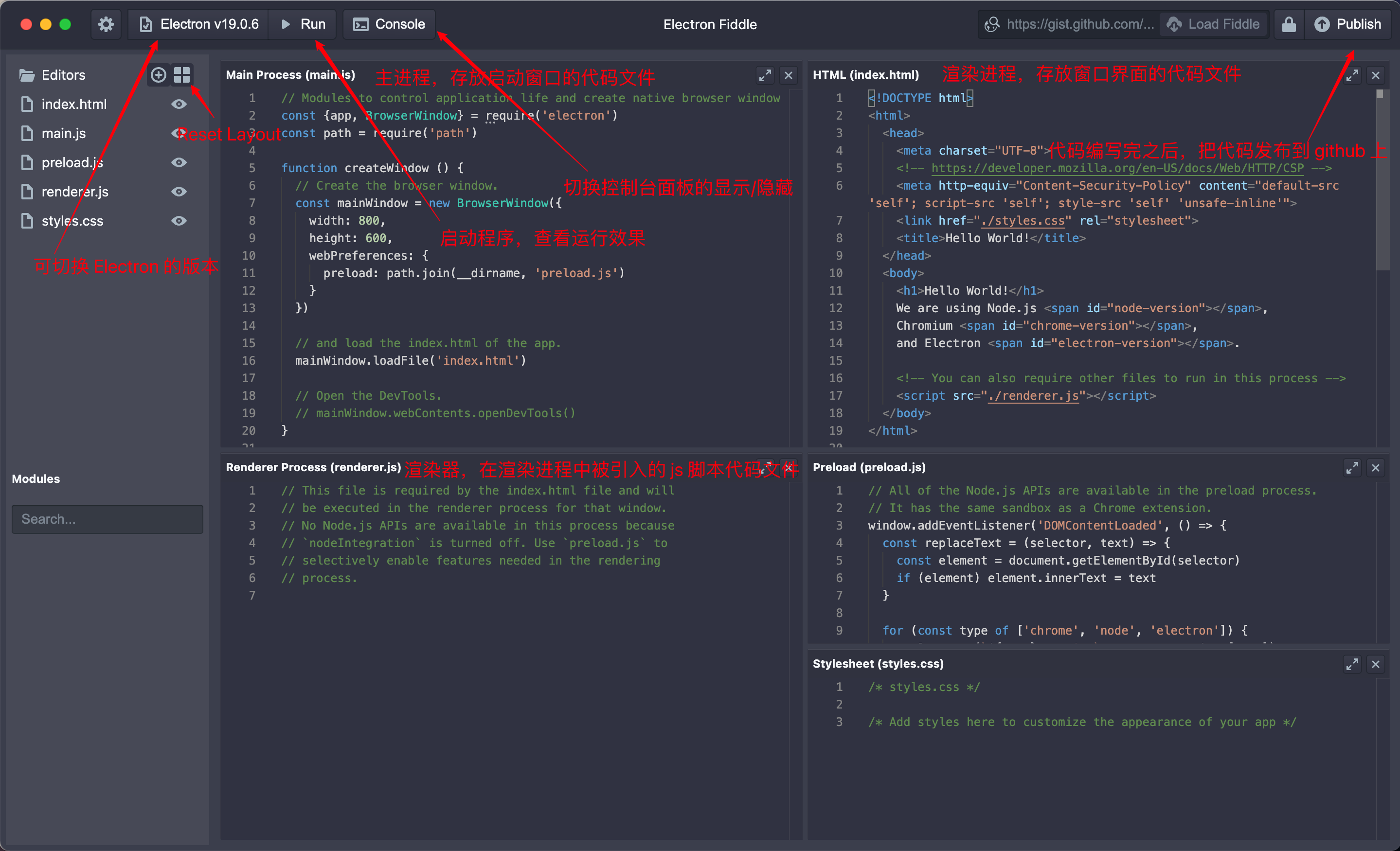
Task: Click the Main Process (main.js) panel title
Action: pyautogui.click(x=290, y=75)
